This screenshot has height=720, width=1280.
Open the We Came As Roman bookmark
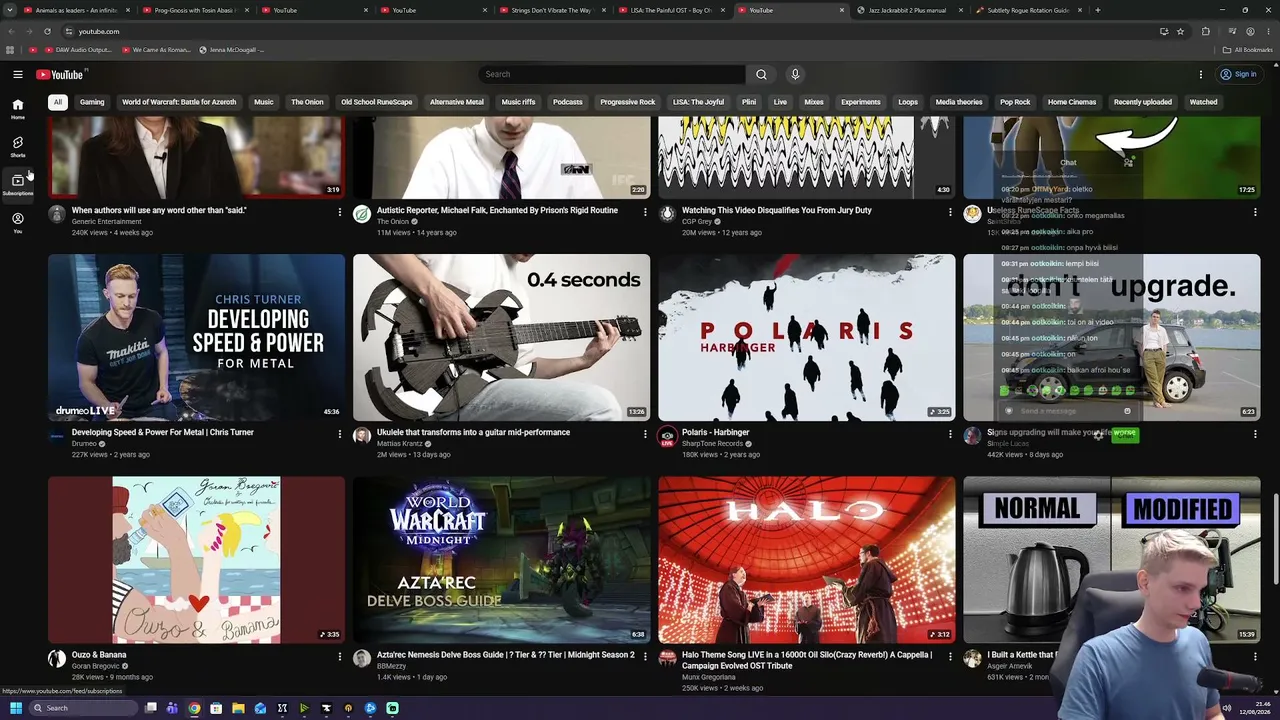pyautogui.click(x=155, y=50)
